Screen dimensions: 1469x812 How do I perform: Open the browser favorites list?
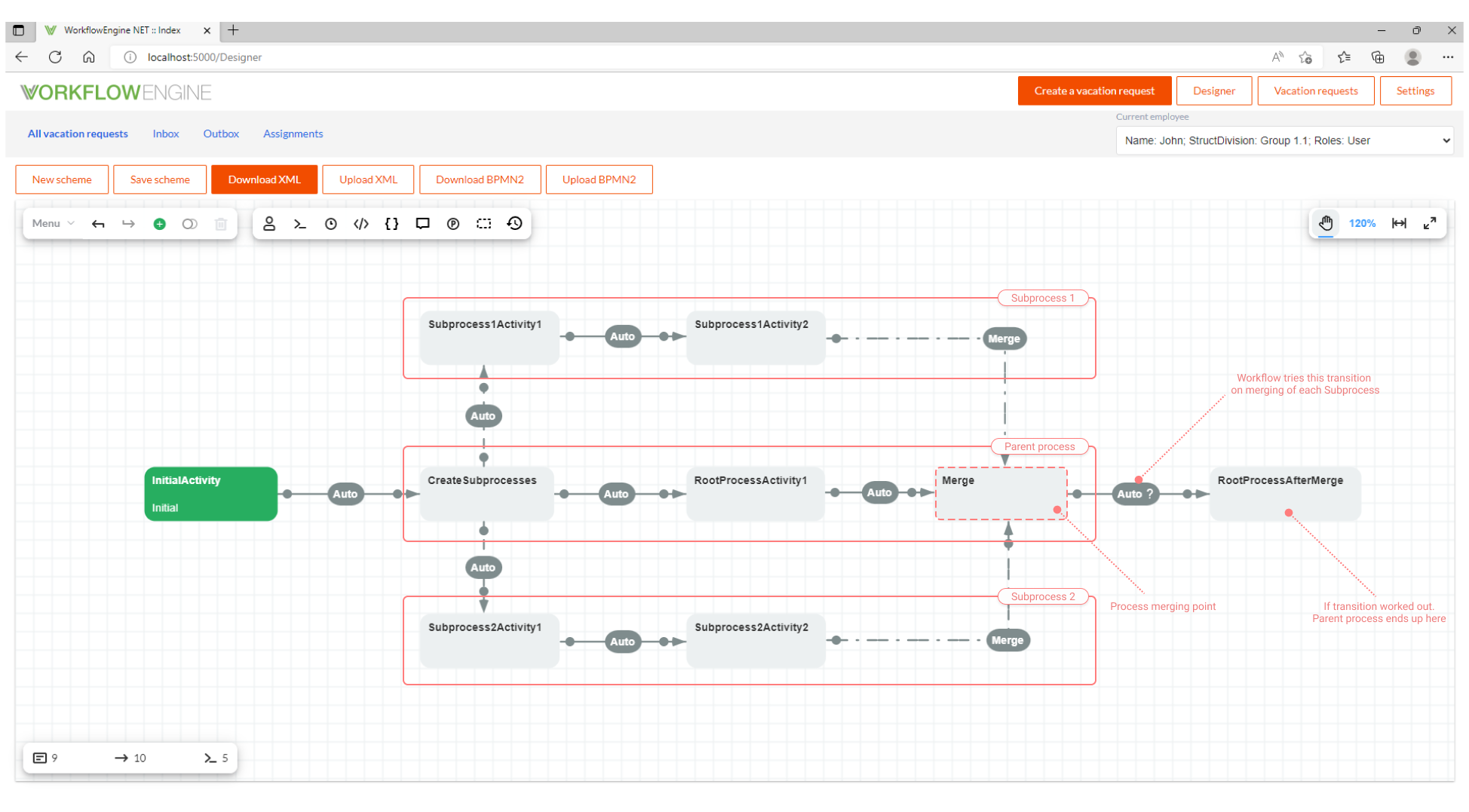coord(1344,57)
